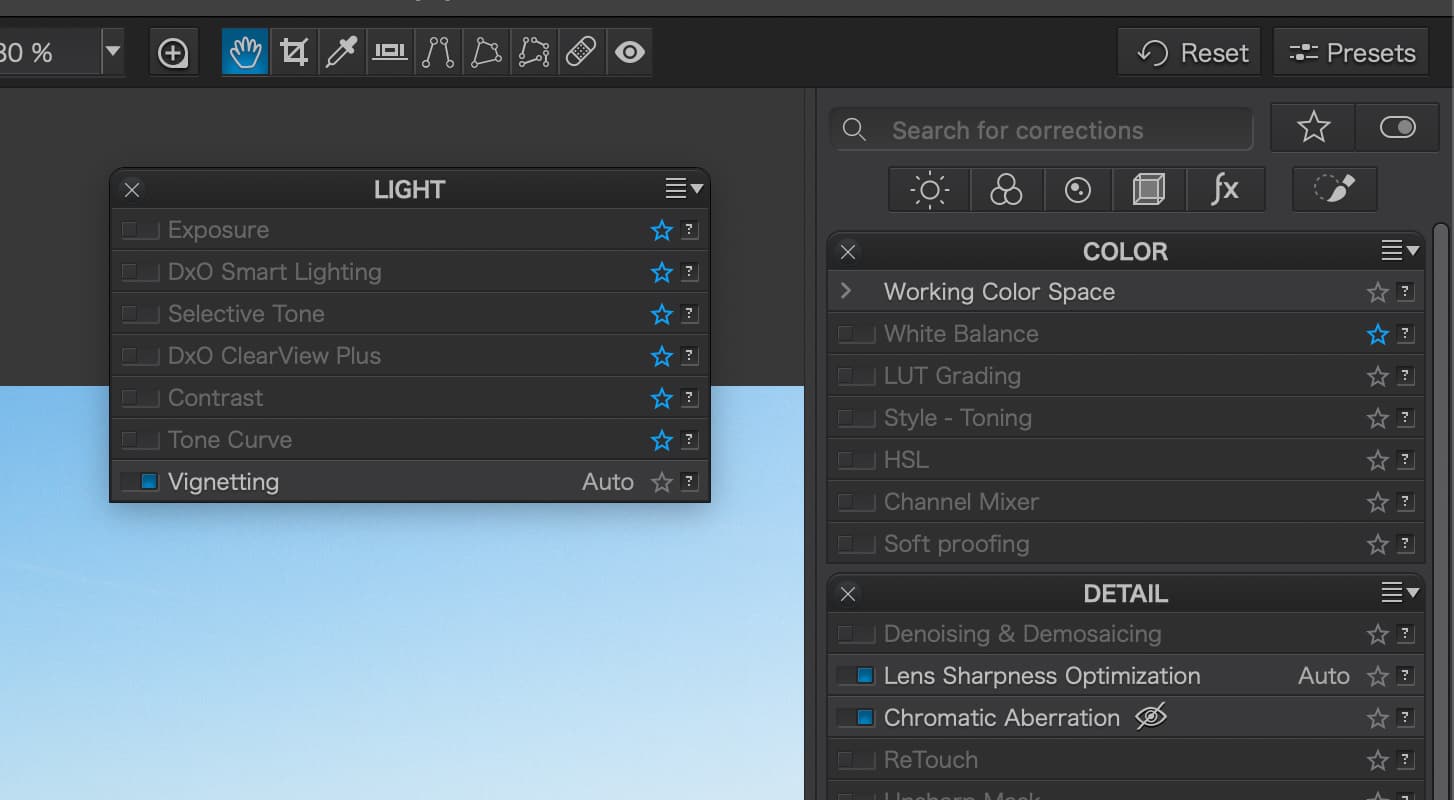Select the Hand pan tool
The image size is (1454, 800).
click(x=245, y=52)
